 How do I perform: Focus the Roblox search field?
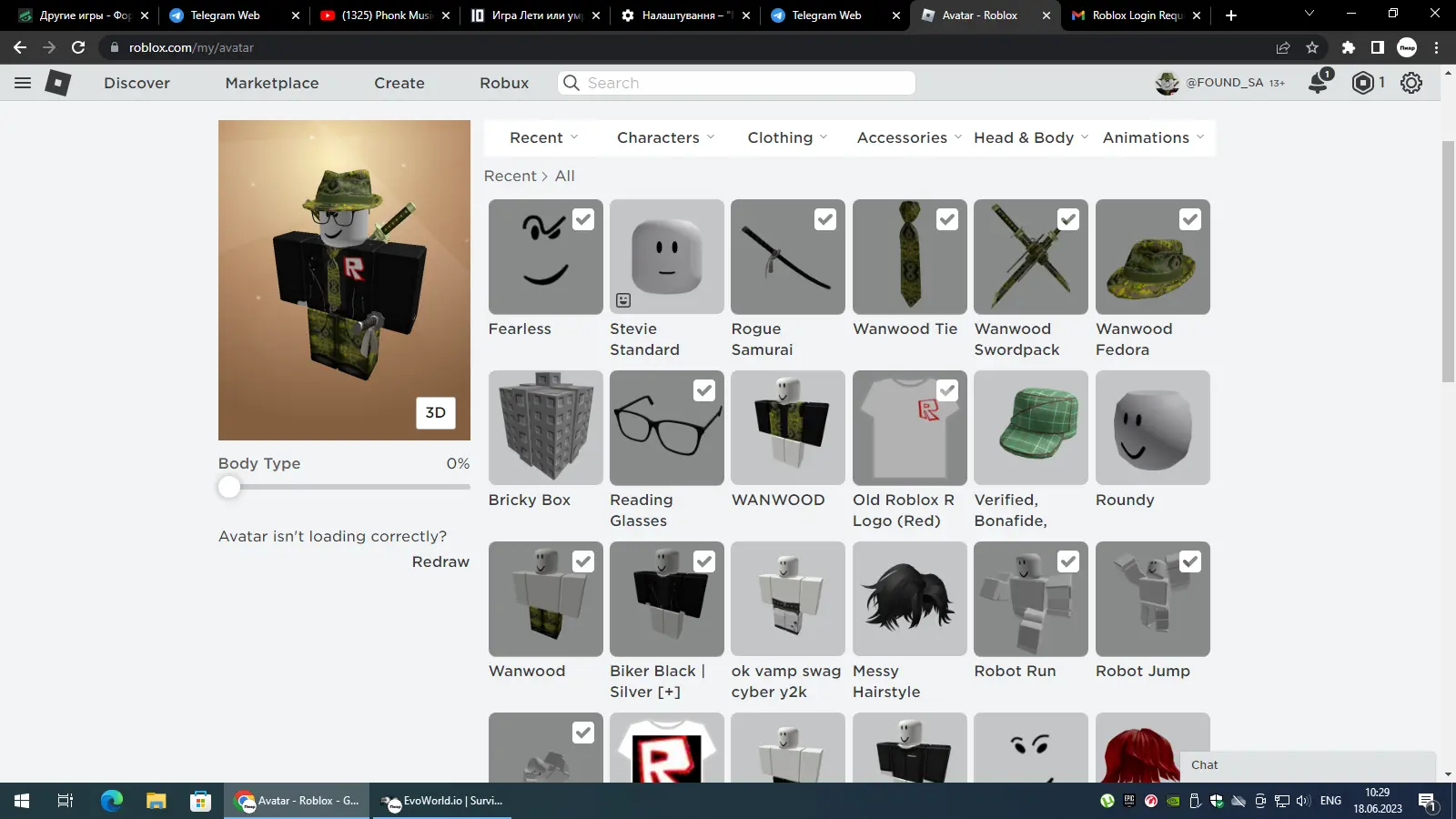736,83
